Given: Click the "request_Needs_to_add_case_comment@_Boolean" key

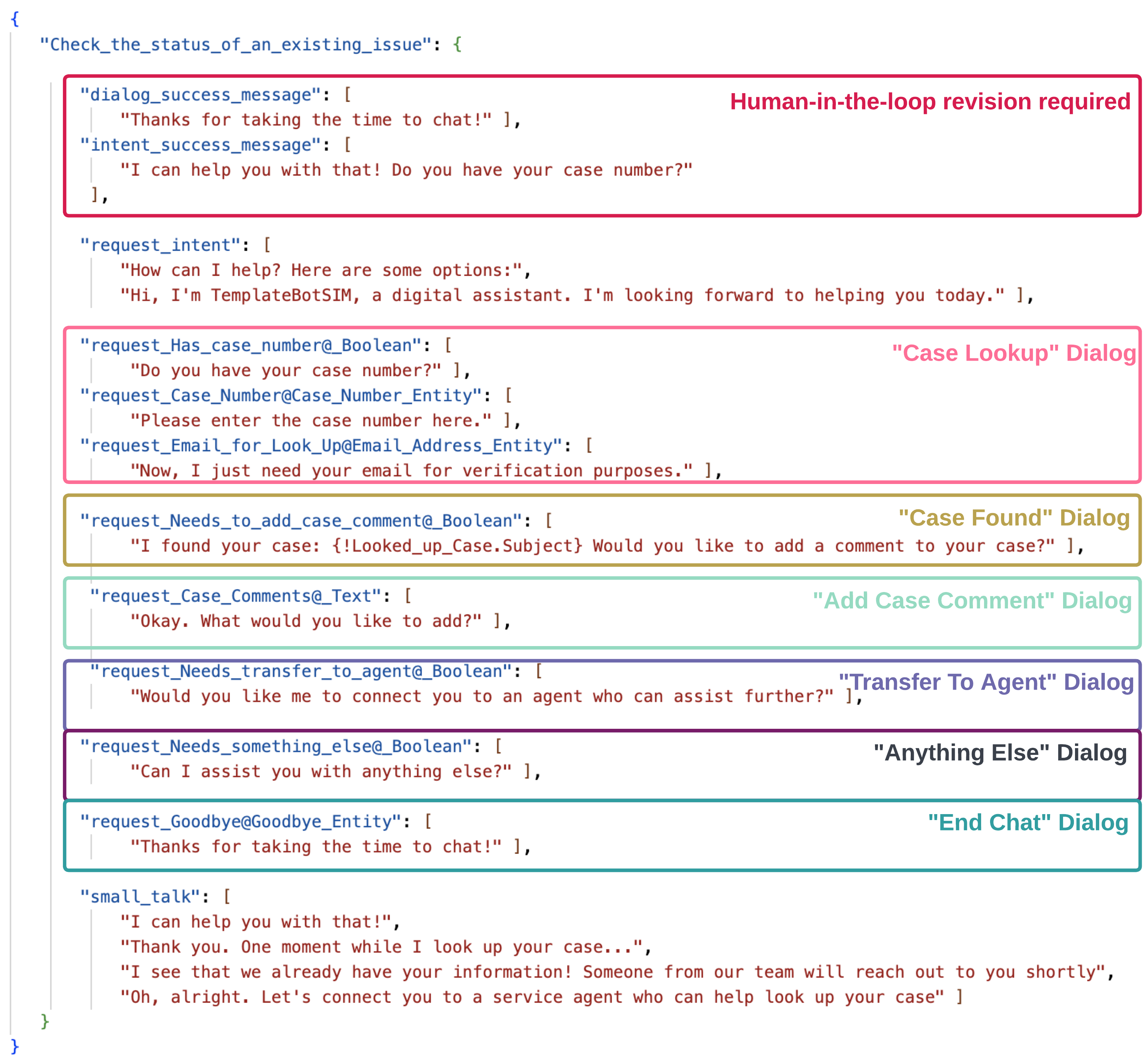Looking at the screenshot, I should tap(301, 521).
